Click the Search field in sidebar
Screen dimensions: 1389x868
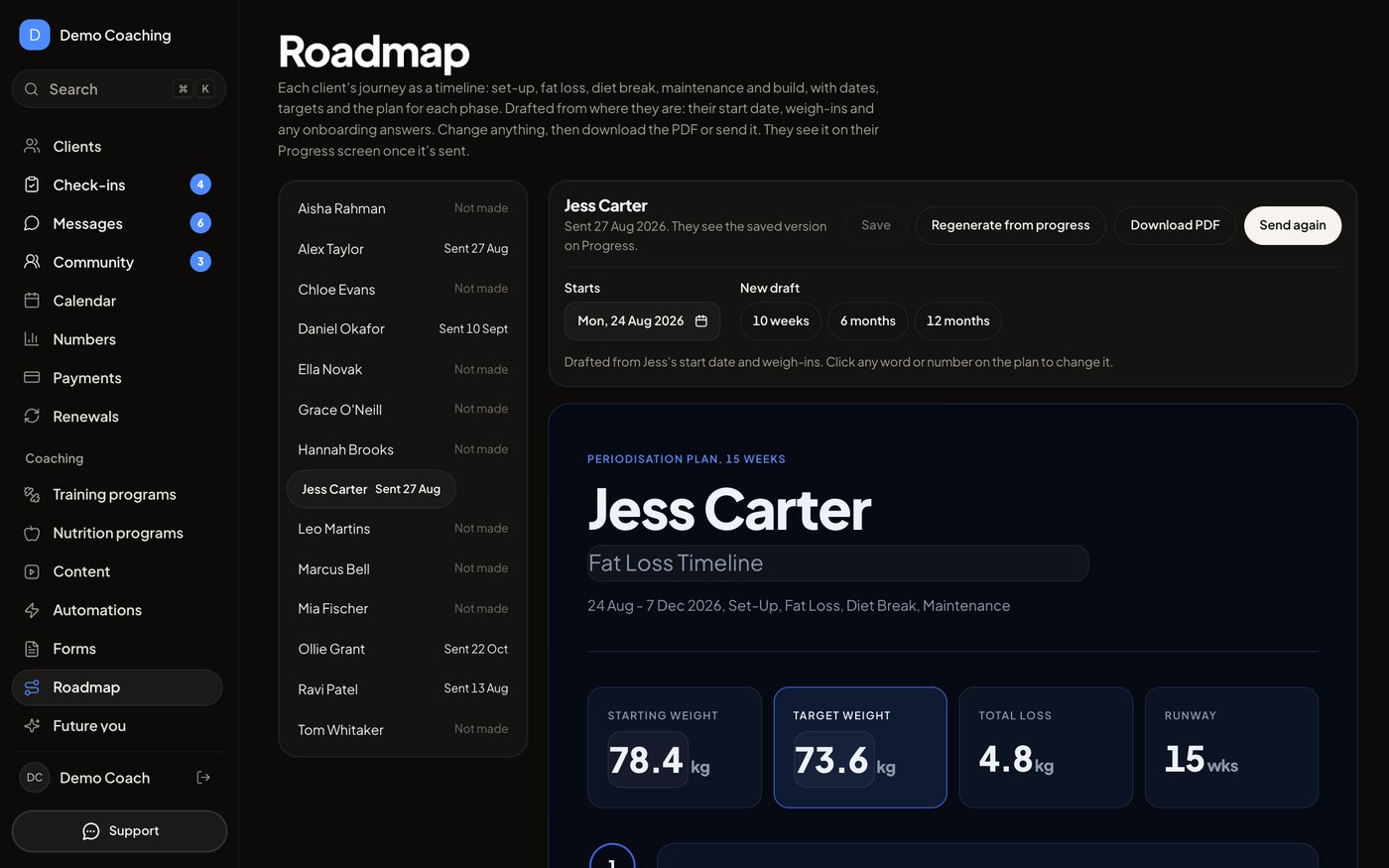point(119,89)
